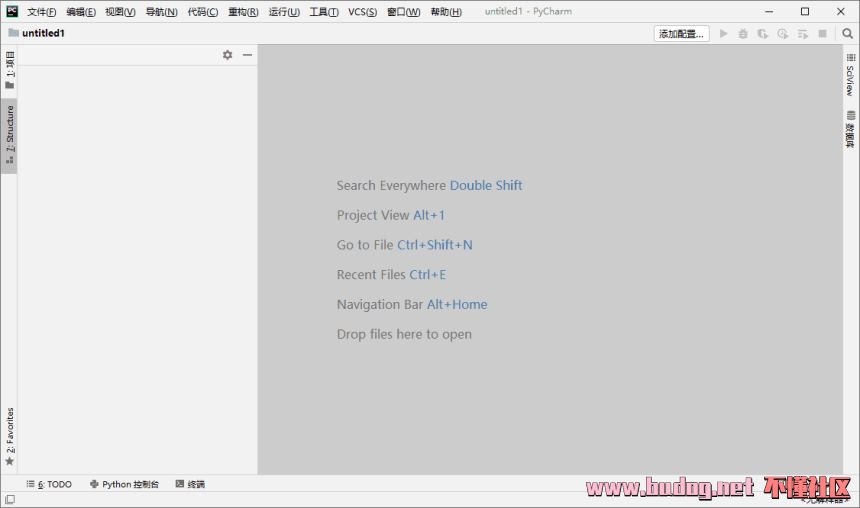The height and width of the screenshot is (508, 860).
Task: Open the 导航(N) menu
Action: coord(161,12)
